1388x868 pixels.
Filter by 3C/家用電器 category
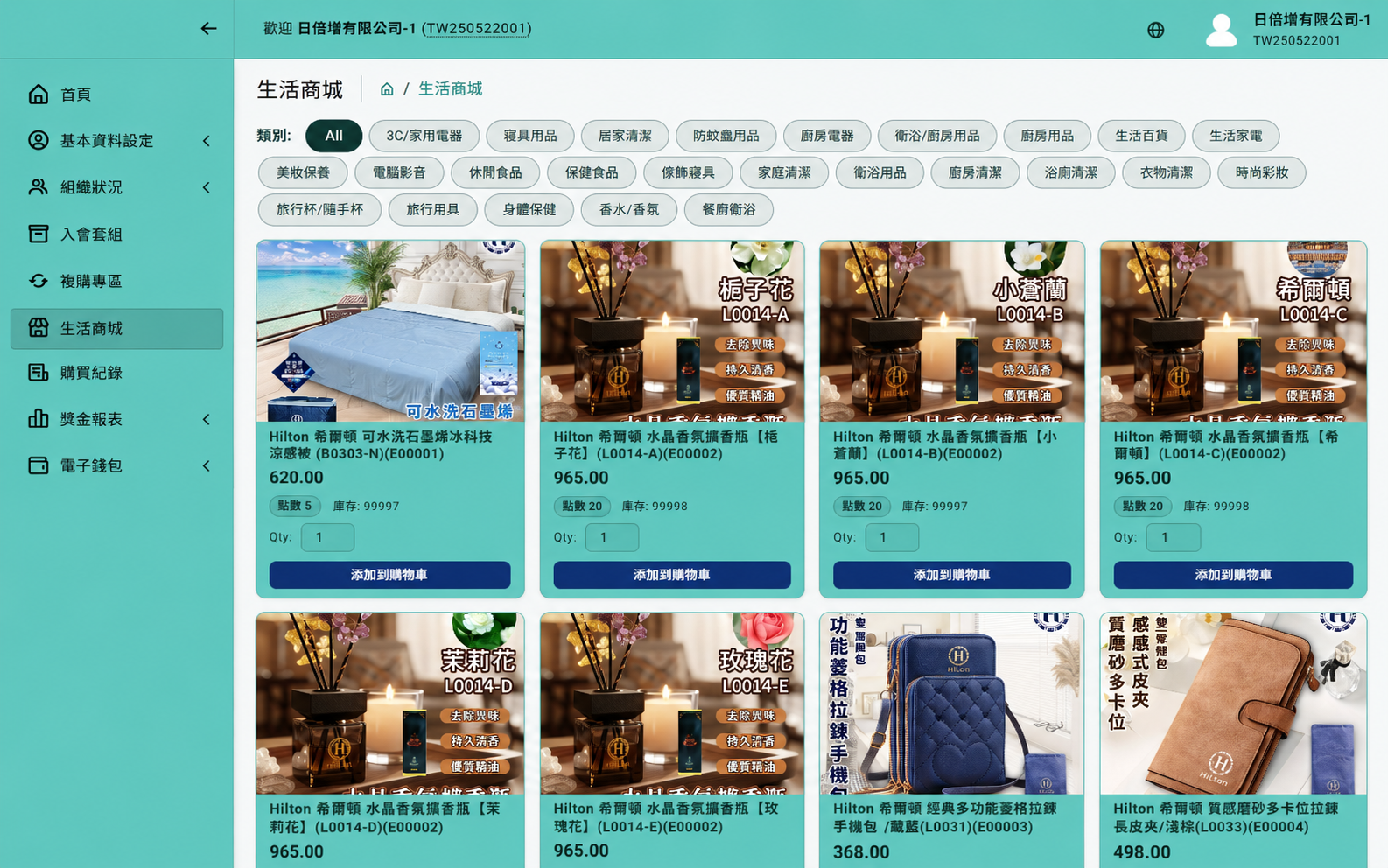coord(424,136)
